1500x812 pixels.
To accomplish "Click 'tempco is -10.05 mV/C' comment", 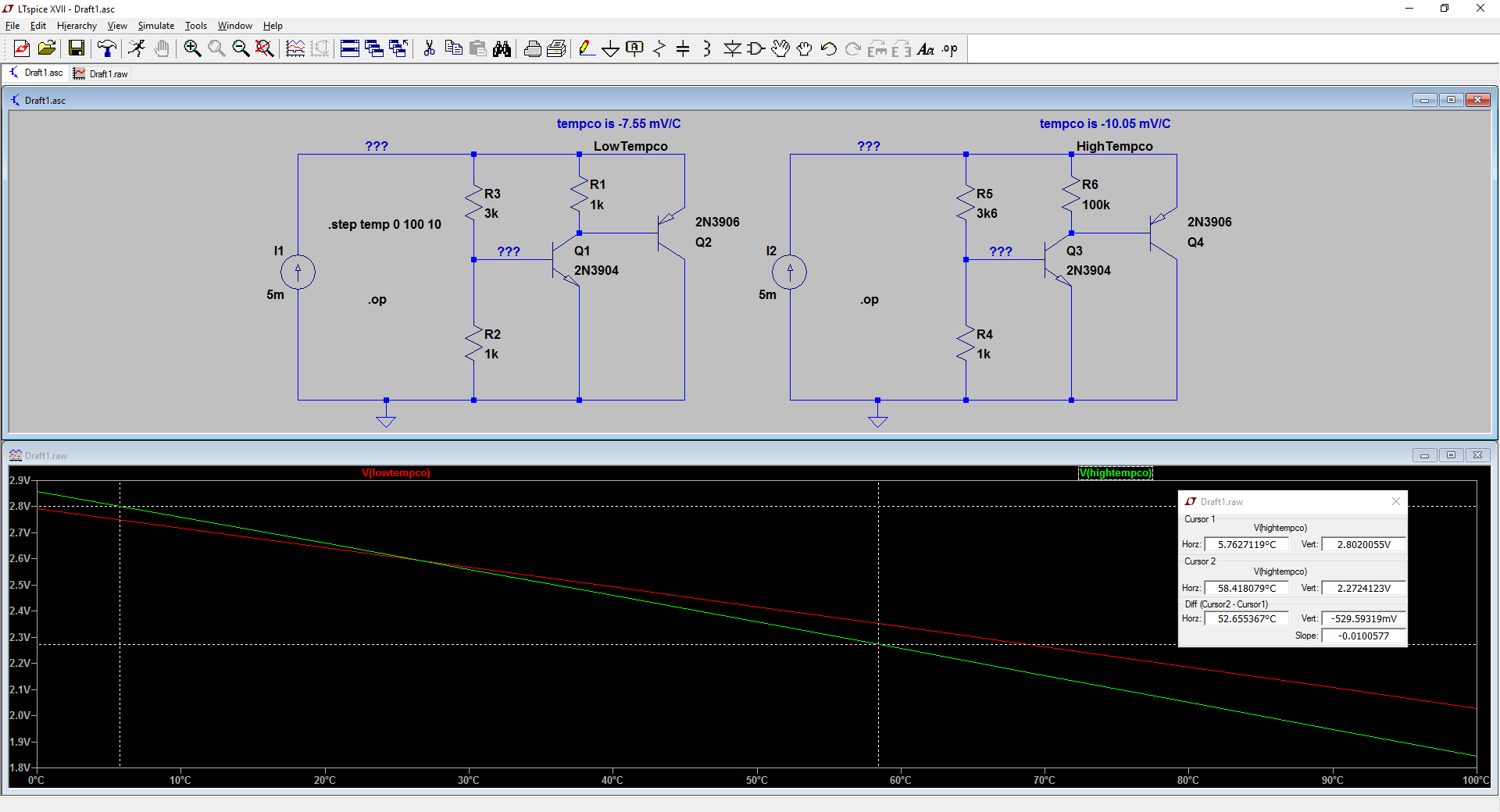I will tap(1105, 123).
